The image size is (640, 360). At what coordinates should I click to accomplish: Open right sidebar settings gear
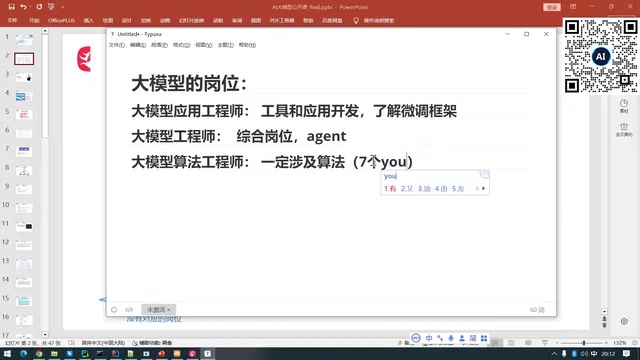point(624,322)
